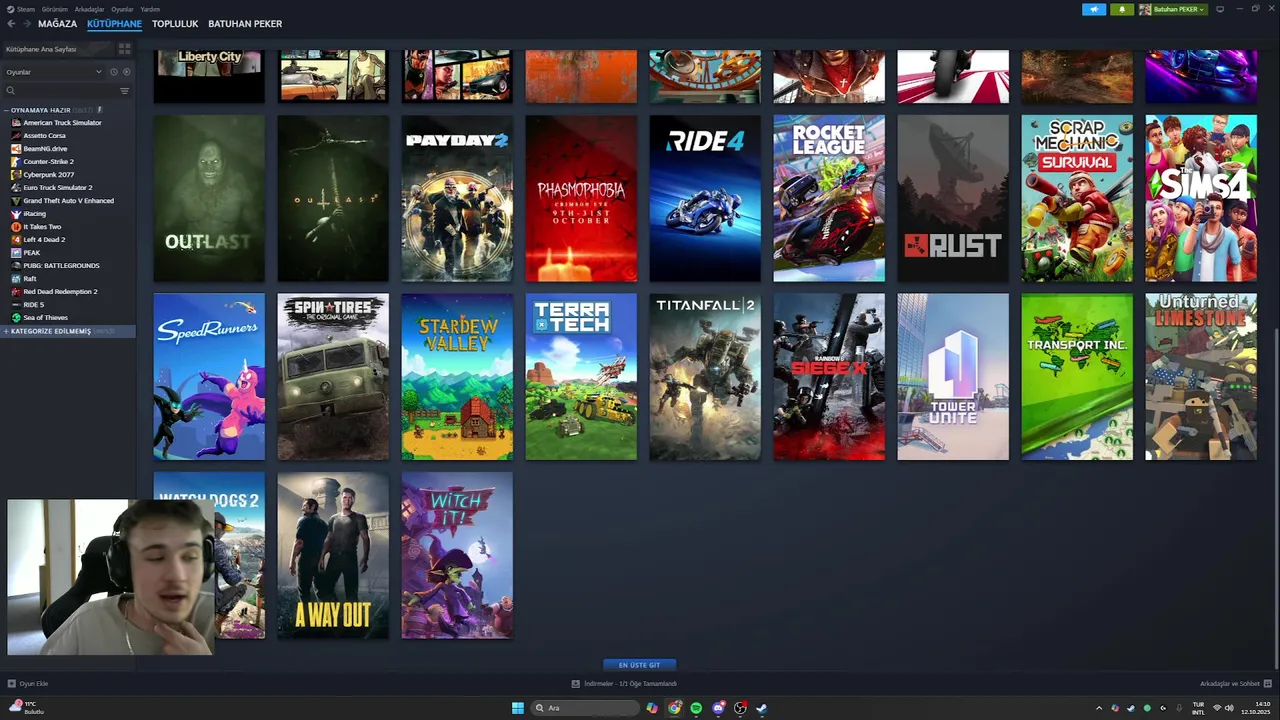Open notifications bell icon
The height and width of the screenshot is (720, 1280).
[x=1121, y=9]
